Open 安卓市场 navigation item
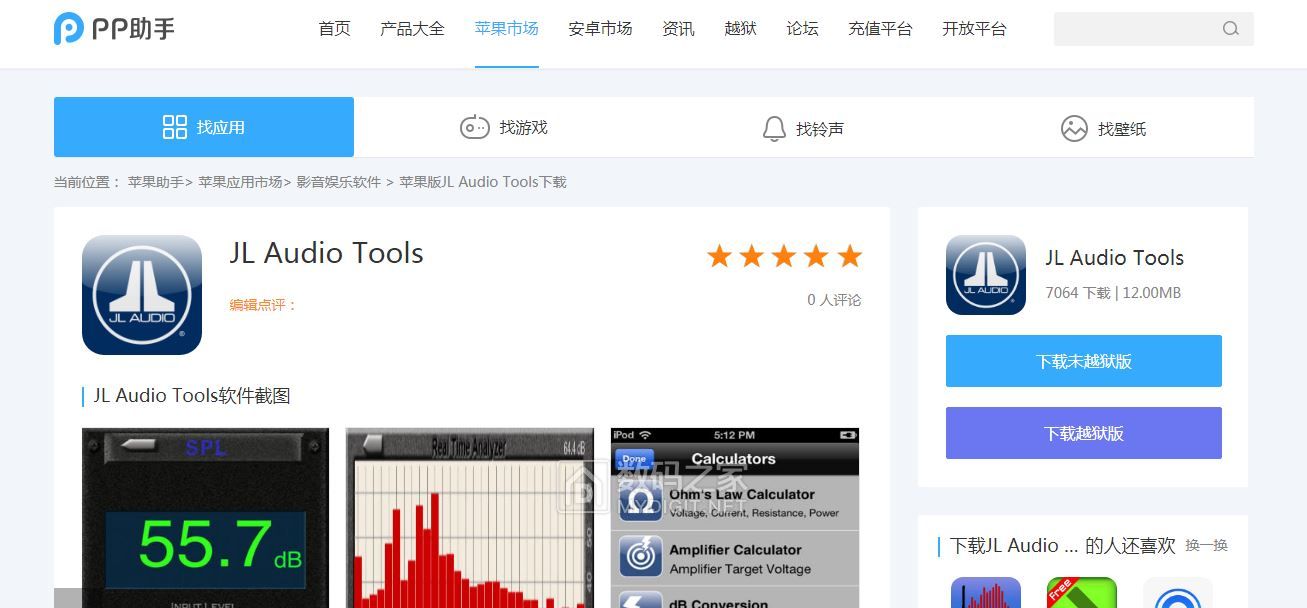Image resolution: width=1307 pixels, height=608 pixels. click(600, 29)
